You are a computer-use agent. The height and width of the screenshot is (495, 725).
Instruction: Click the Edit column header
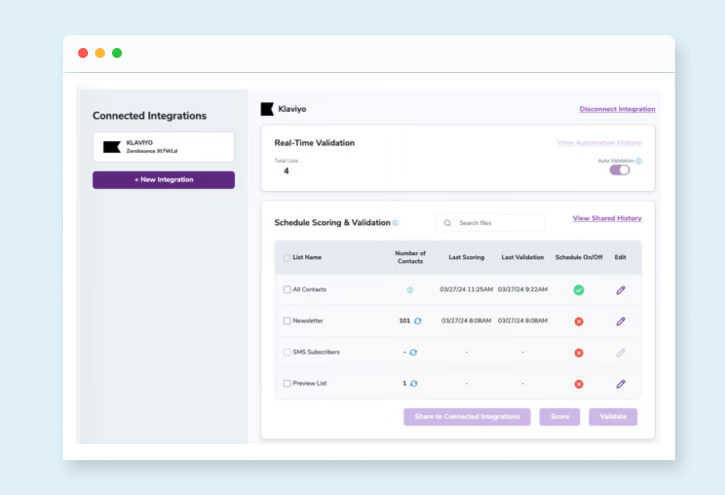tap(620, 257)
